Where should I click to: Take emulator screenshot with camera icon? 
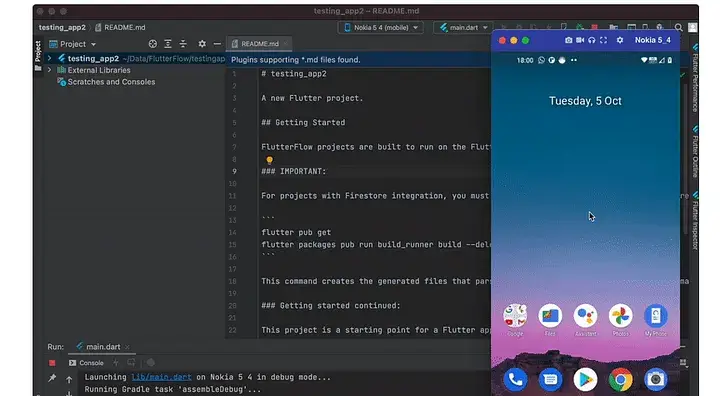568,40
